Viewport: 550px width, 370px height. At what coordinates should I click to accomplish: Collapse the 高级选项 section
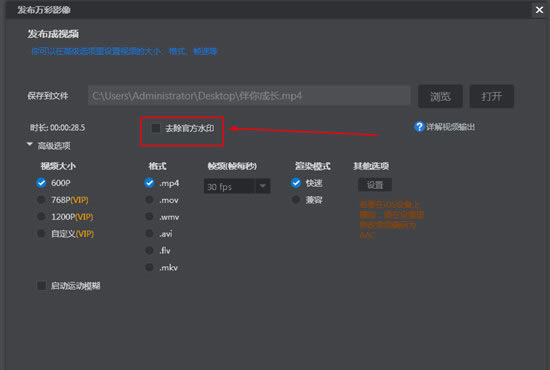(30, 144)
